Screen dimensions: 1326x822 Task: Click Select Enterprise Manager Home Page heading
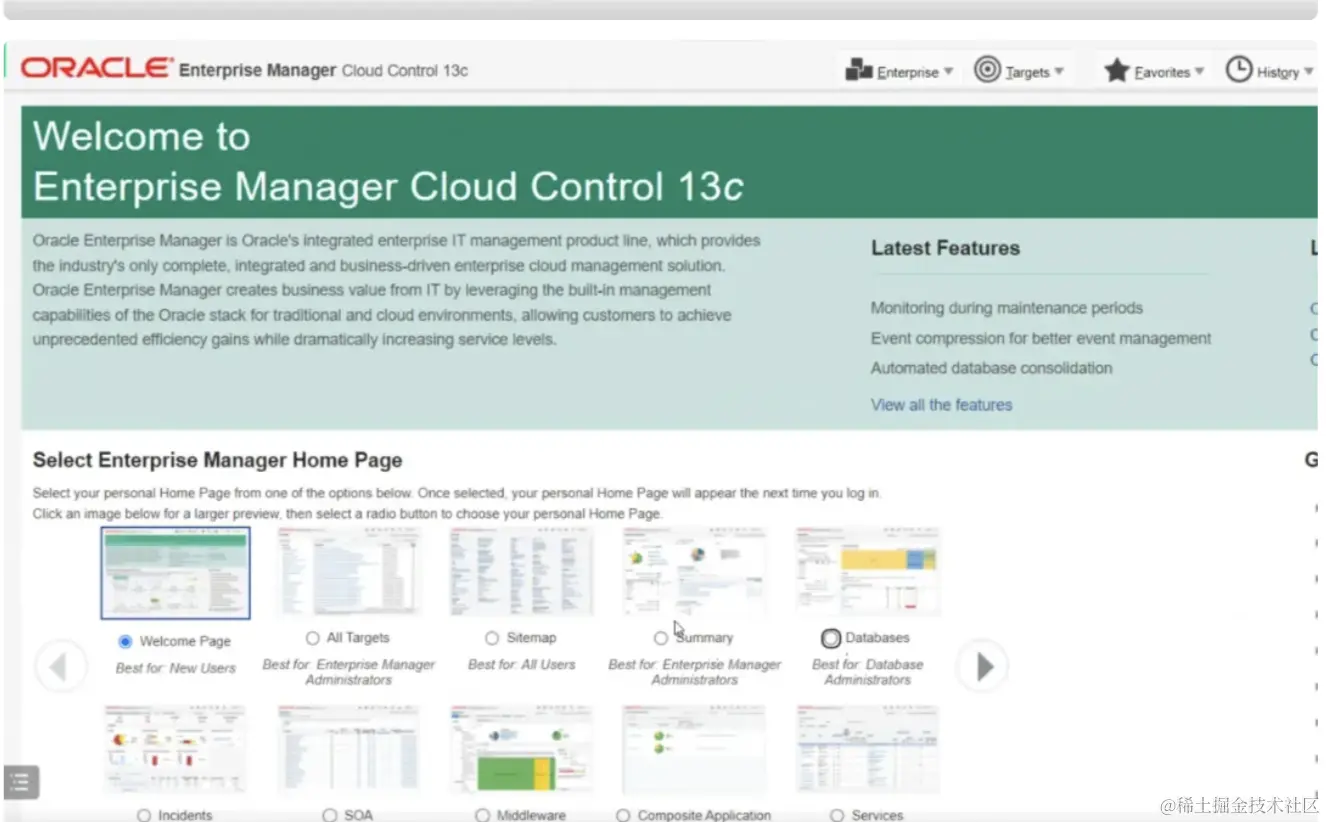coord(217,460)
